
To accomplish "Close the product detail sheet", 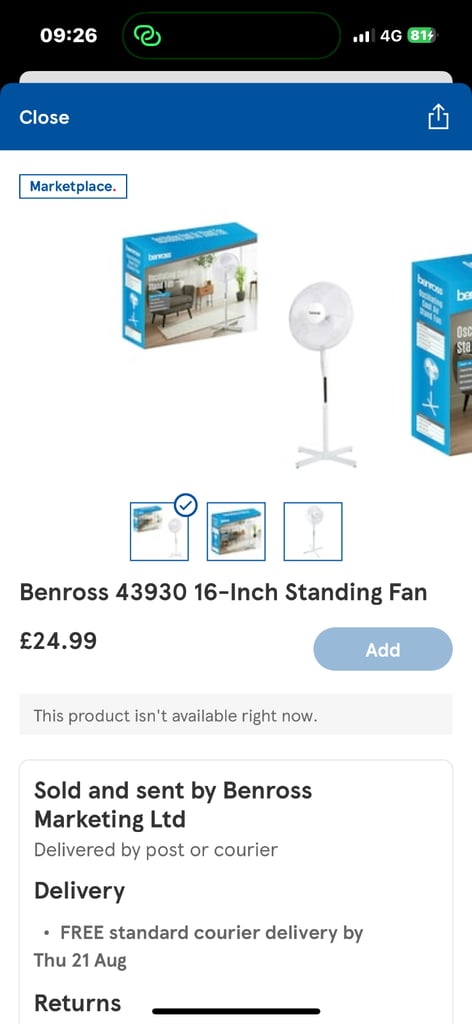I will (x=44, y=118).
